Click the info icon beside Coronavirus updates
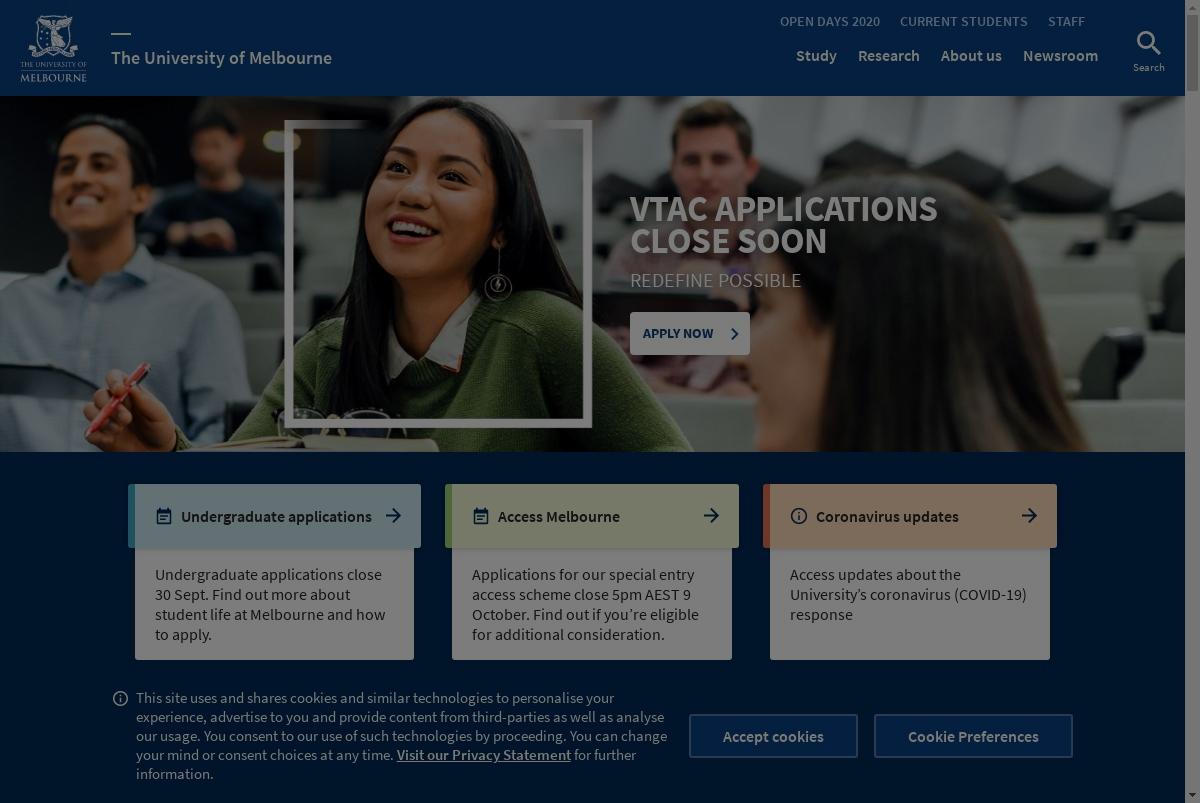1200x803 pixels. pyautogui.click(x=799, y=516)
